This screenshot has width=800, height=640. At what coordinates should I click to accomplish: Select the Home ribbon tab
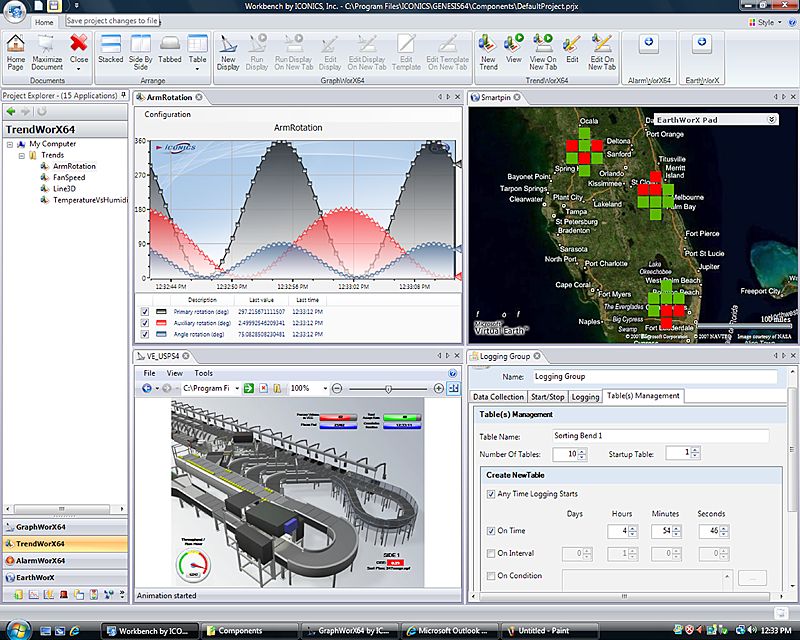click(x=44, y=22)
